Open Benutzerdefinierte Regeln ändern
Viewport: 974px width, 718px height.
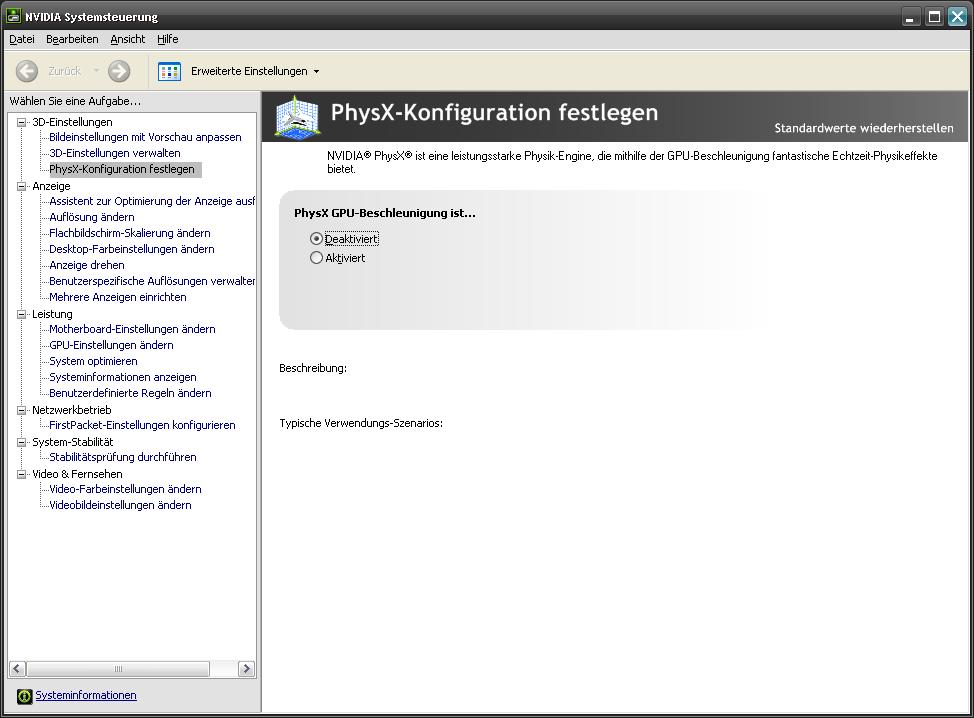pyautogui.click(x=130, y=393)
